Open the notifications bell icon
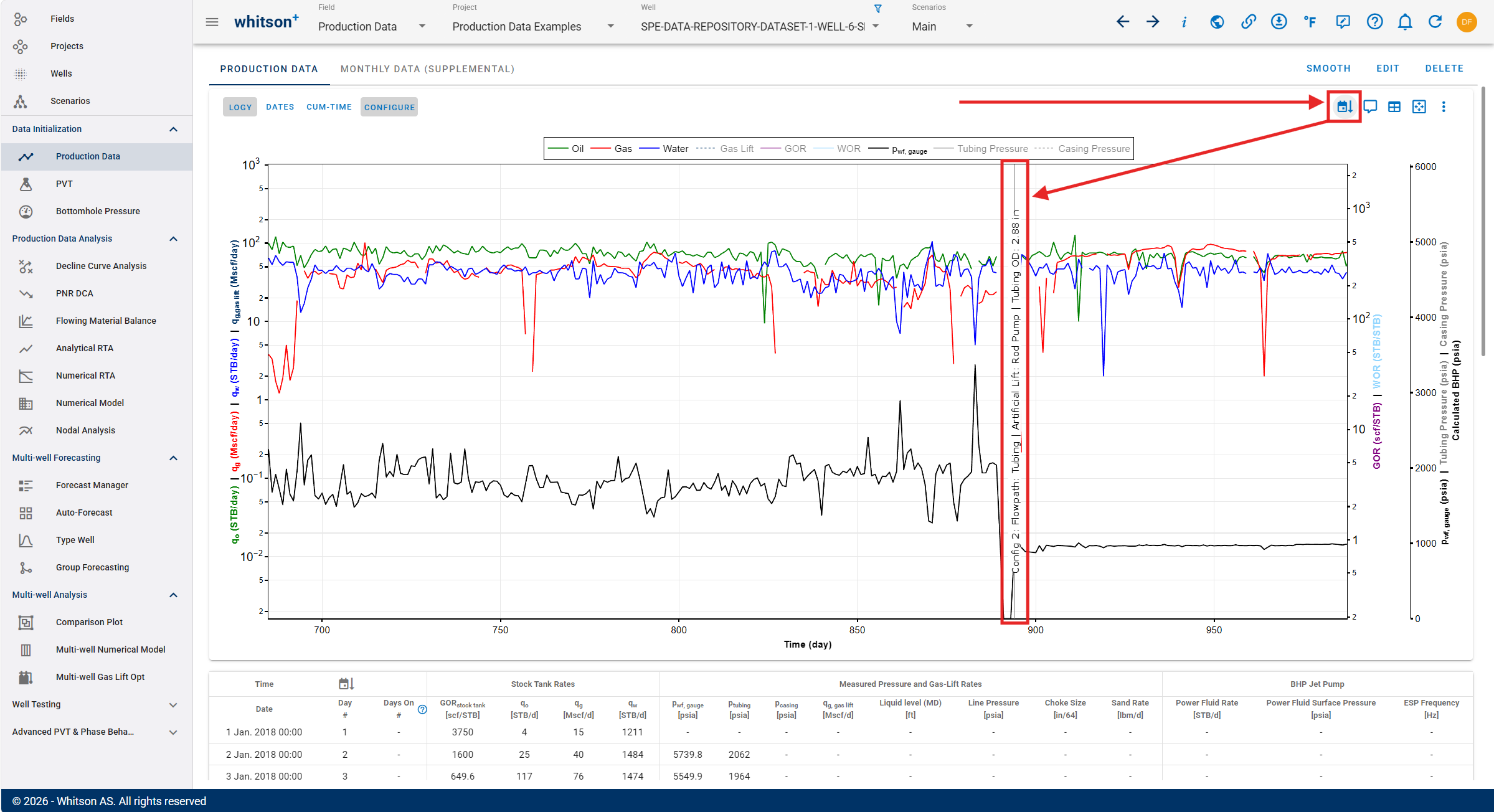This screenshot has width=1494, height=812. [1405, 22]
